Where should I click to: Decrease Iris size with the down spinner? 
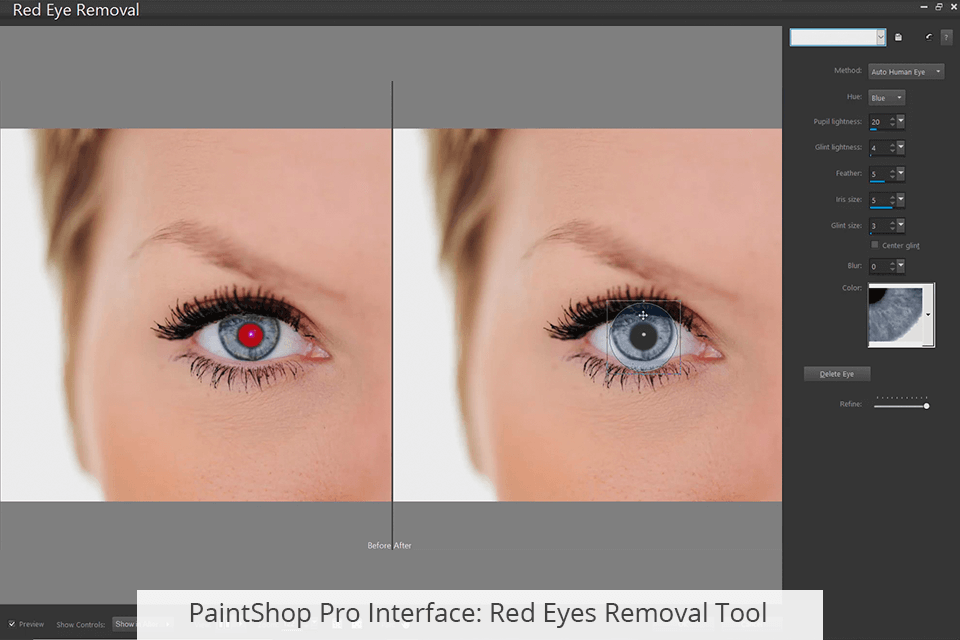(893, 203)
